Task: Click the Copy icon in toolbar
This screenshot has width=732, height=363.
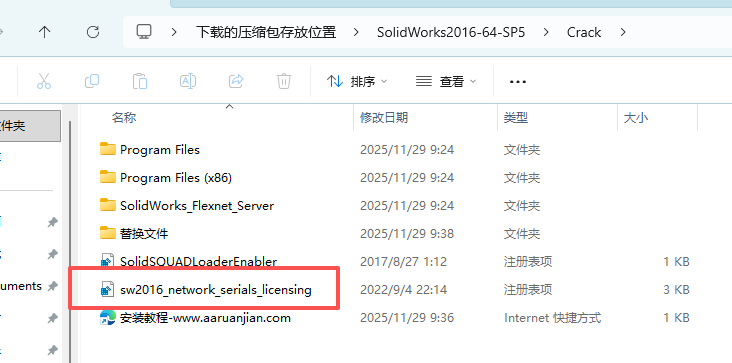Action: pyautogui.click(x=92, y=81)
